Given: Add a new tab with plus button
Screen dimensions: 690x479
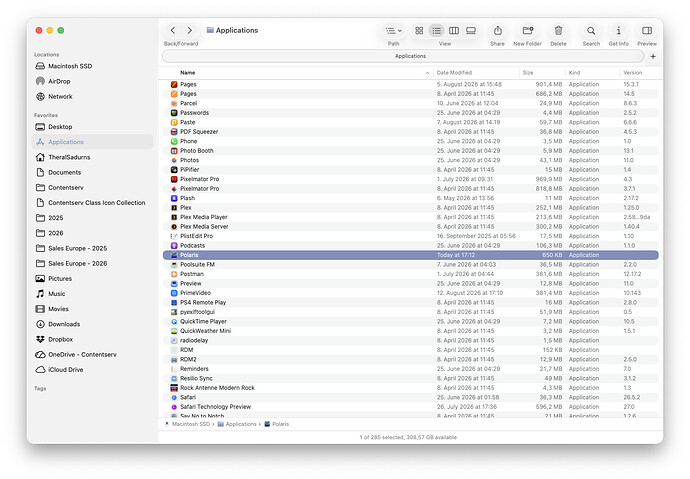Looking at the screenshot, I should click(x=653, y=56).
